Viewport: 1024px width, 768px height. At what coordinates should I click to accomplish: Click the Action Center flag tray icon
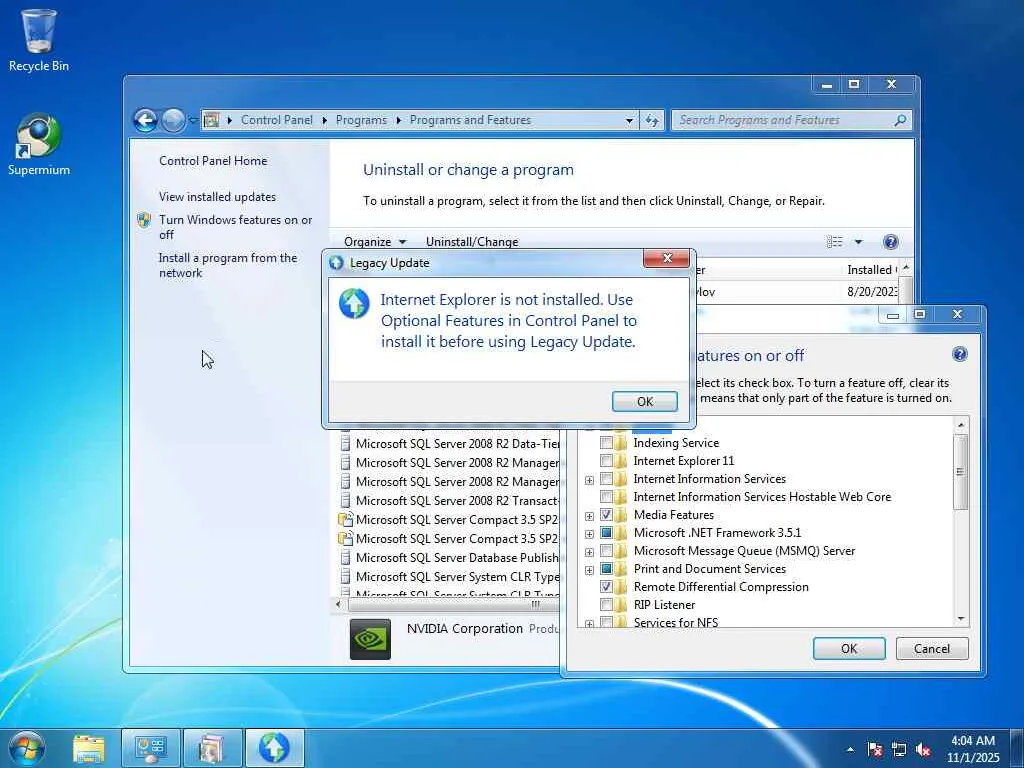click(875, 749)
